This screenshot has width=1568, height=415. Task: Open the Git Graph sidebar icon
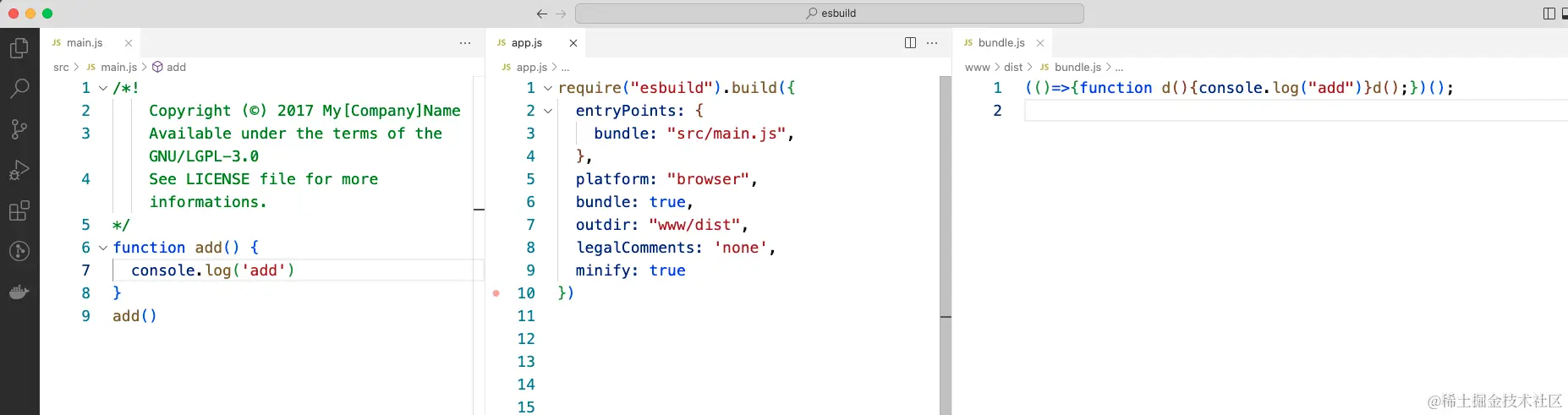19,251
